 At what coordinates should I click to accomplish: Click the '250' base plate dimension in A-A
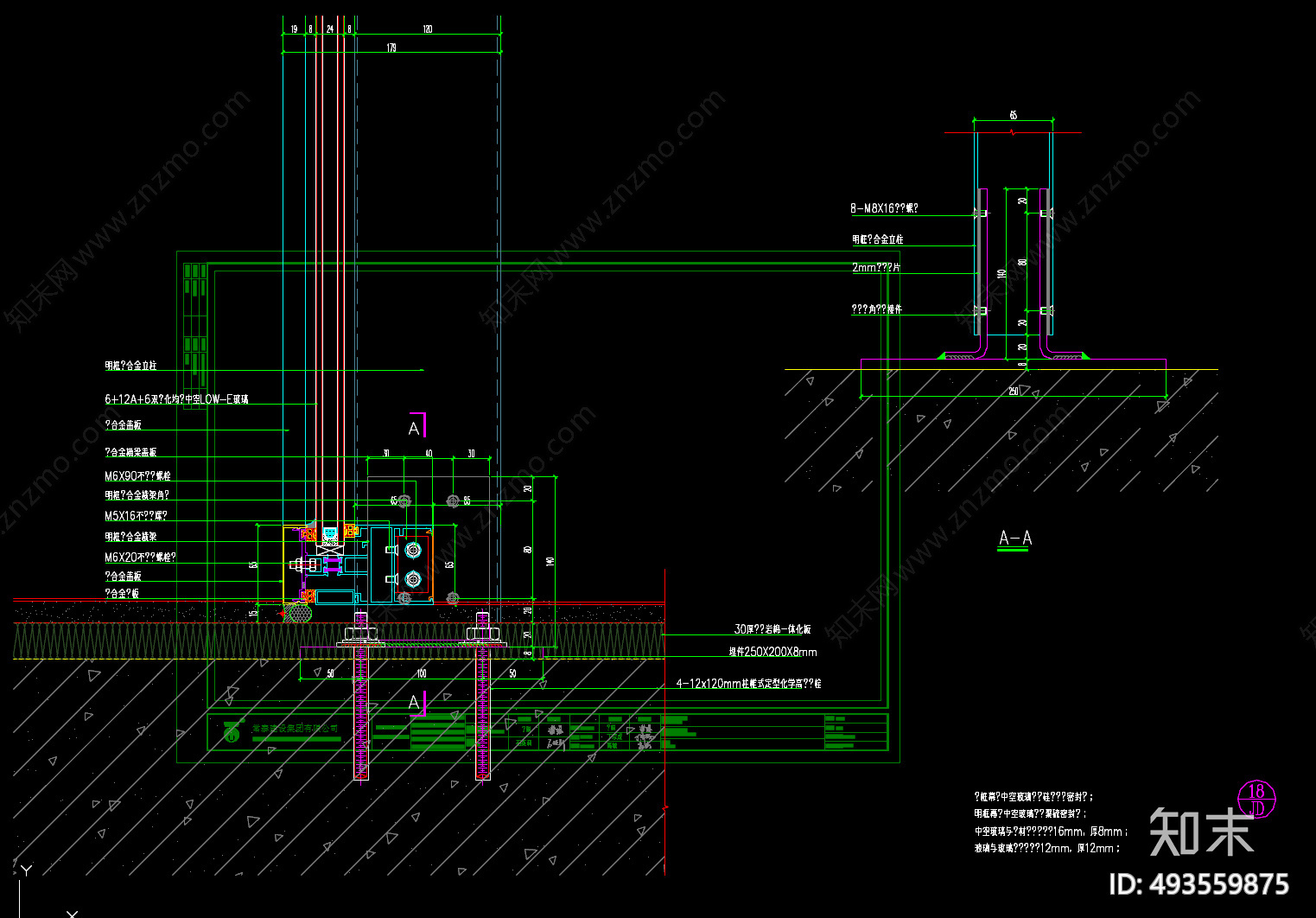(x=1014, y=392)
